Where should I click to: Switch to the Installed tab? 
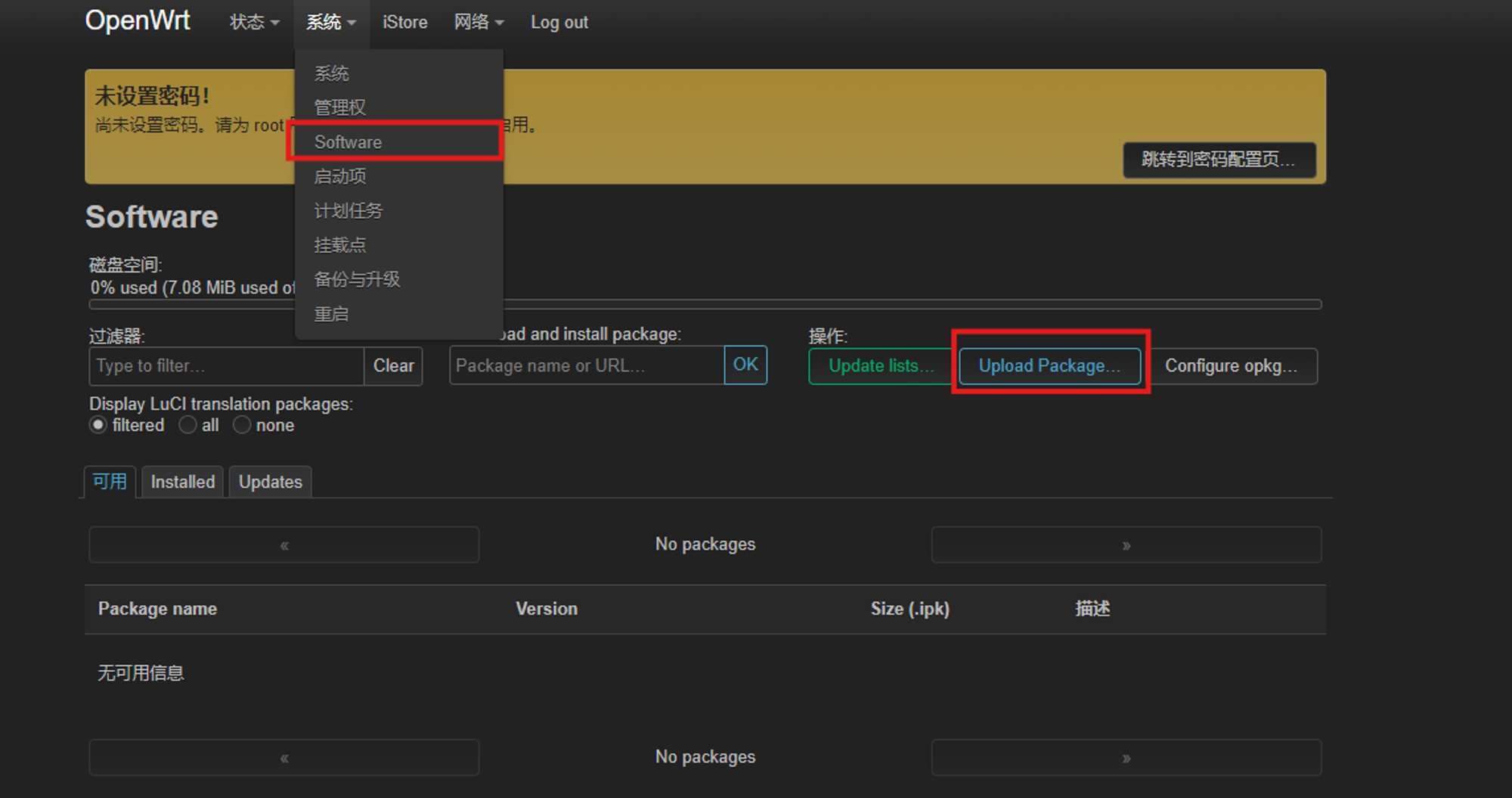(x=182, y=482)
